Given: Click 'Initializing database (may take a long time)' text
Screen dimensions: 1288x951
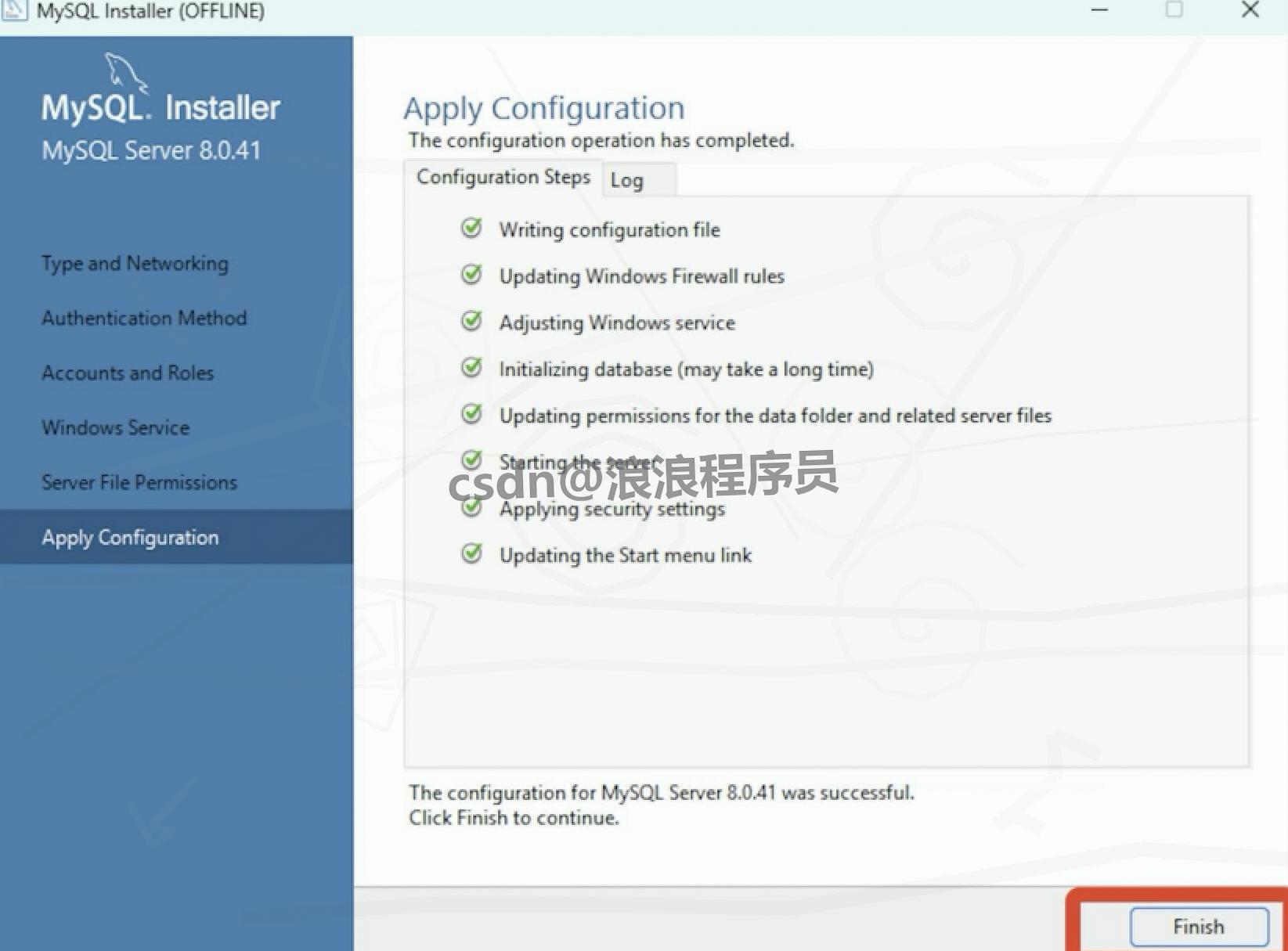Looking at the screenshot, I should tap(687, 369).
